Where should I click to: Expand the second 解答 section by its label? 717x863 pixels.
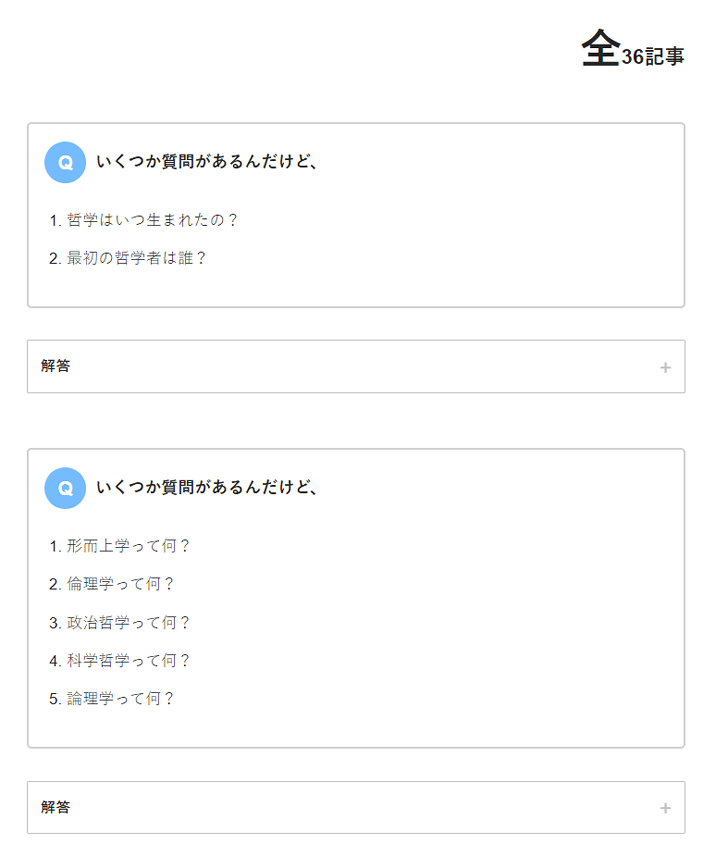coord(56,807)
